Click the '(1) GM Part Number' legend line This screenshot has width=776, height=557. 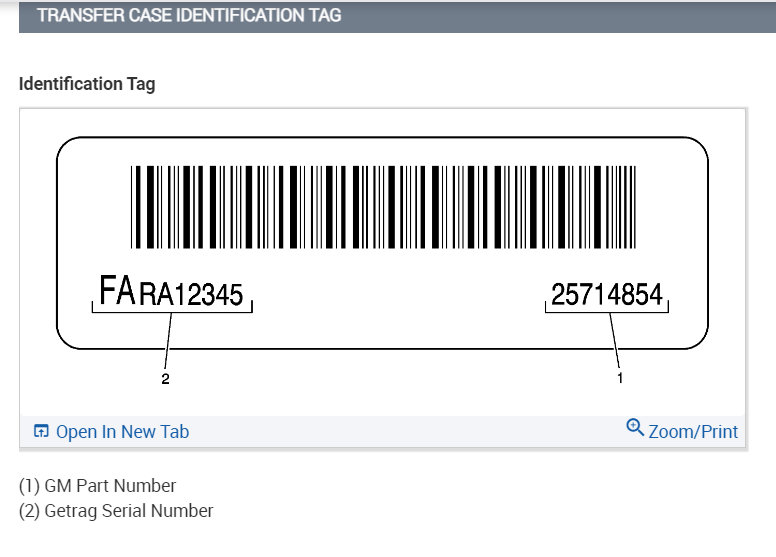coord(98,486)
